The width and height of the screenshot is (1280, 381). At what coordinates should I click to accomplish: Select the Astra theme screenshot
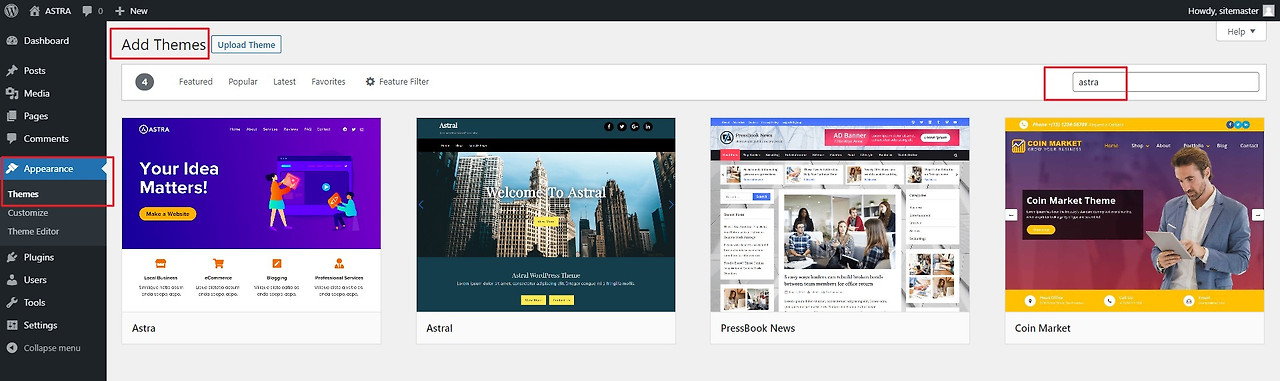[251, 214]
